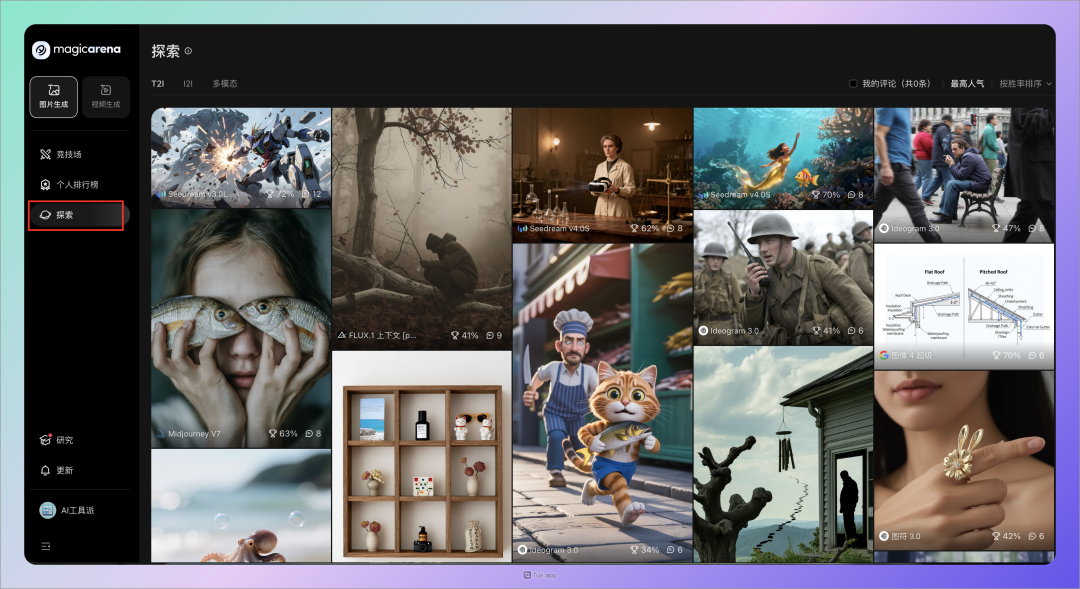Switch to the T2I tab
Image resolution: width=1080 pixels, height=589 pixels.
click(x=158, y=83)
